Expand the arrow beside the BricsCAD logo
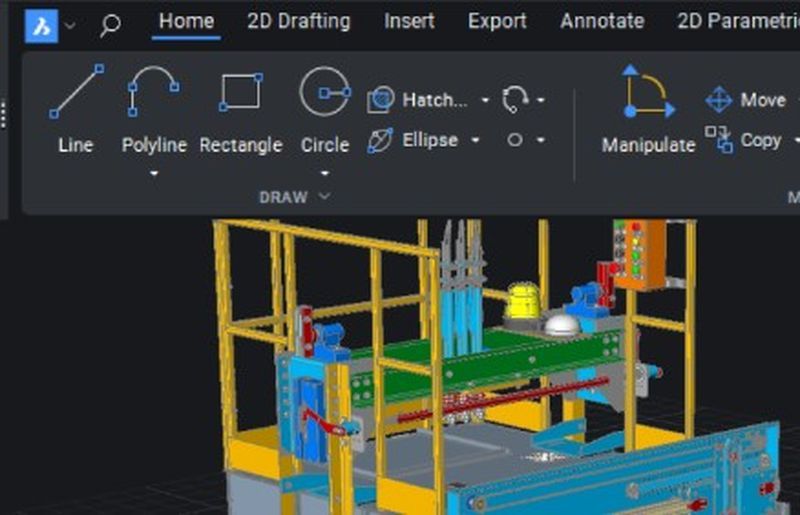Screen dimensions: 800x515 point(70,25)
